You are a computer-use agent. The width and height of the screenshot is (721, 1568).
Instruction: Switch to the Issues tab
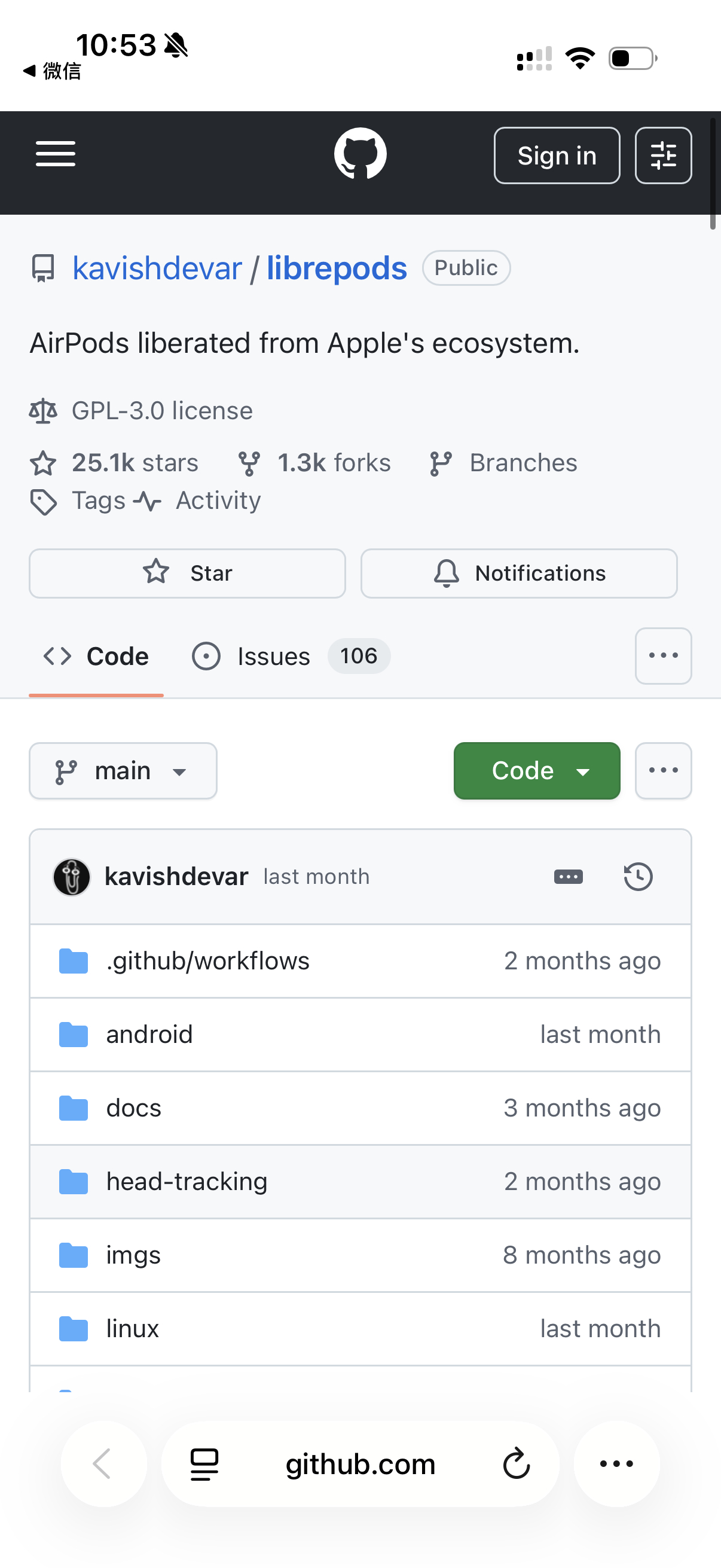[274, 656]
